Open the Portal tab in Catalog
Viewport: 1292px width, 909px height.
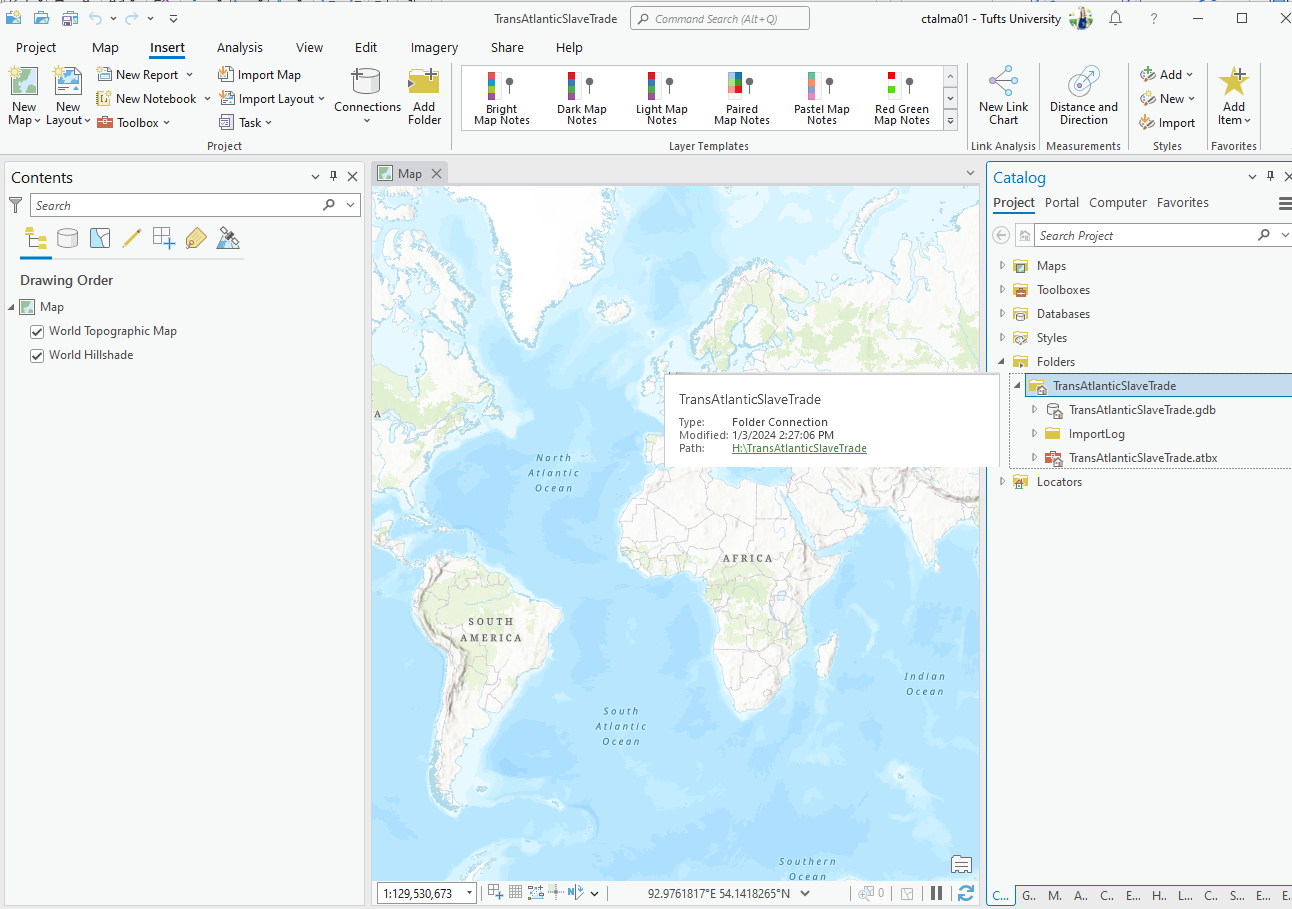pos(1061,202)
